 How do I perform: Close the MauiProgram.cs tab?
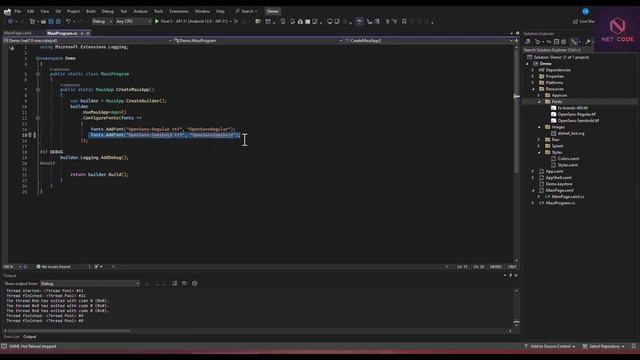pos(88,33)
